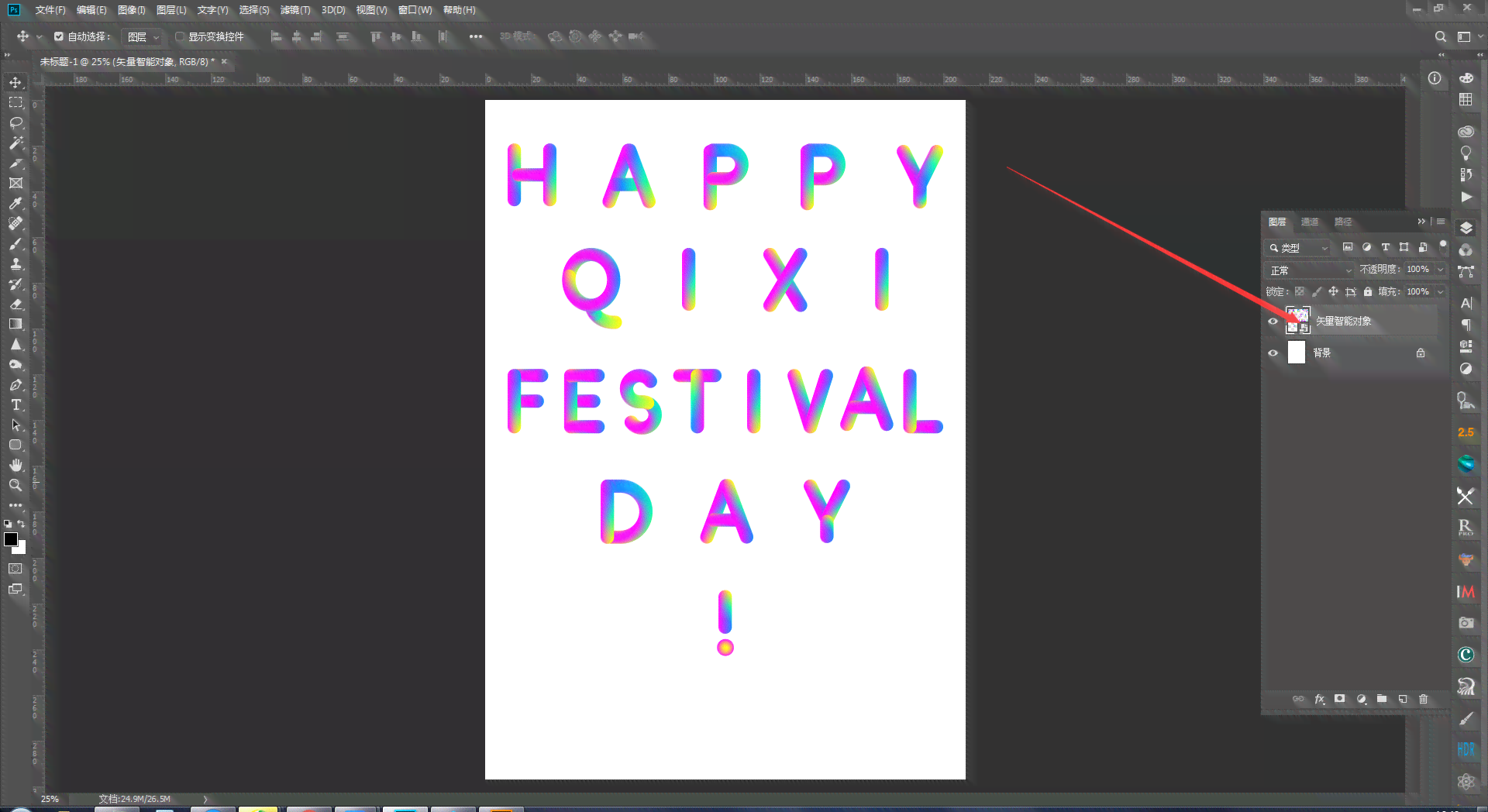
Task: Expand the 填充 fill value arrow
Action: (x=1440, y=292)
